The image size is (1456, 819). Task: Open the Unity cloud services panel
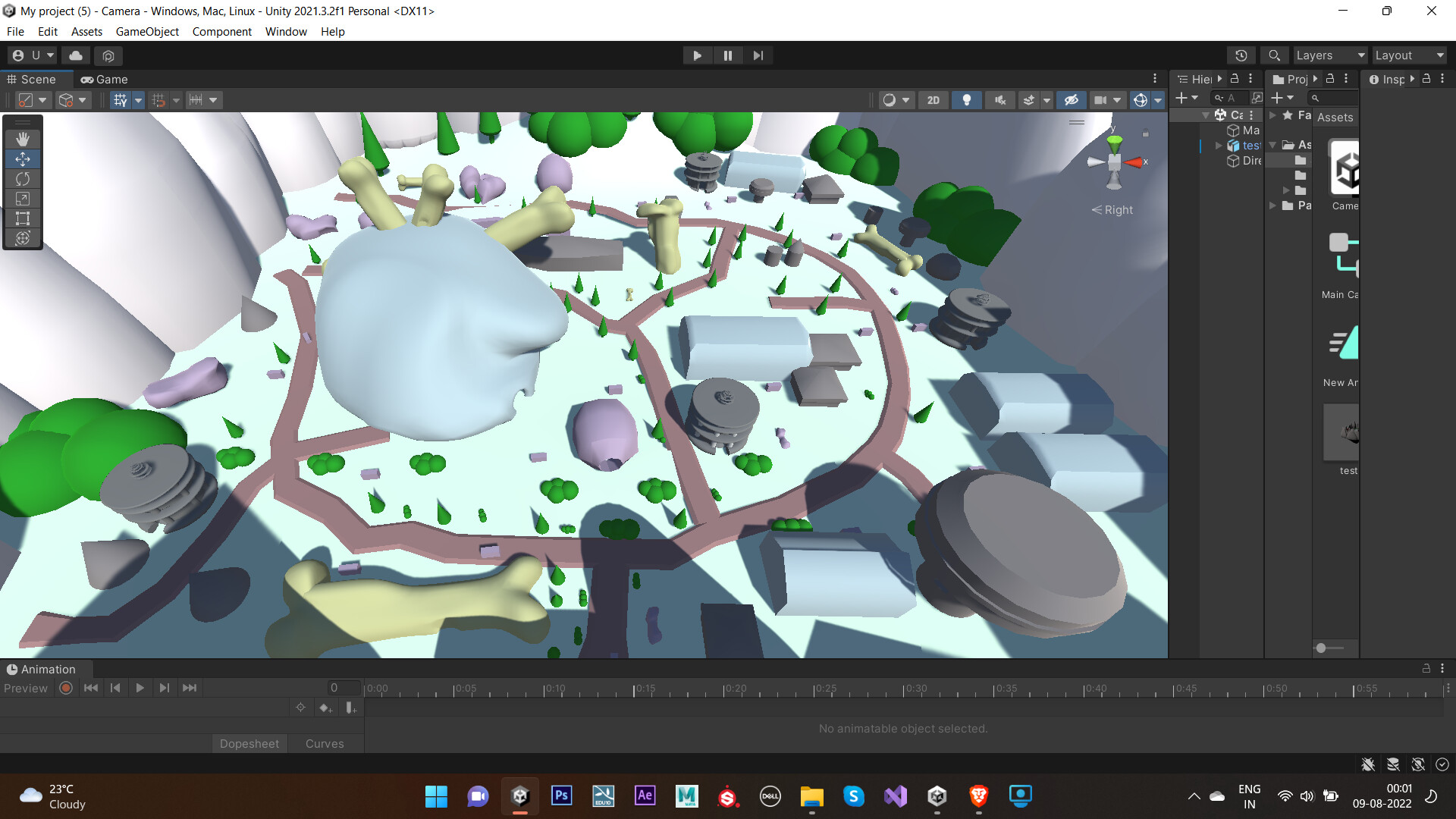[x=75, y=55]
